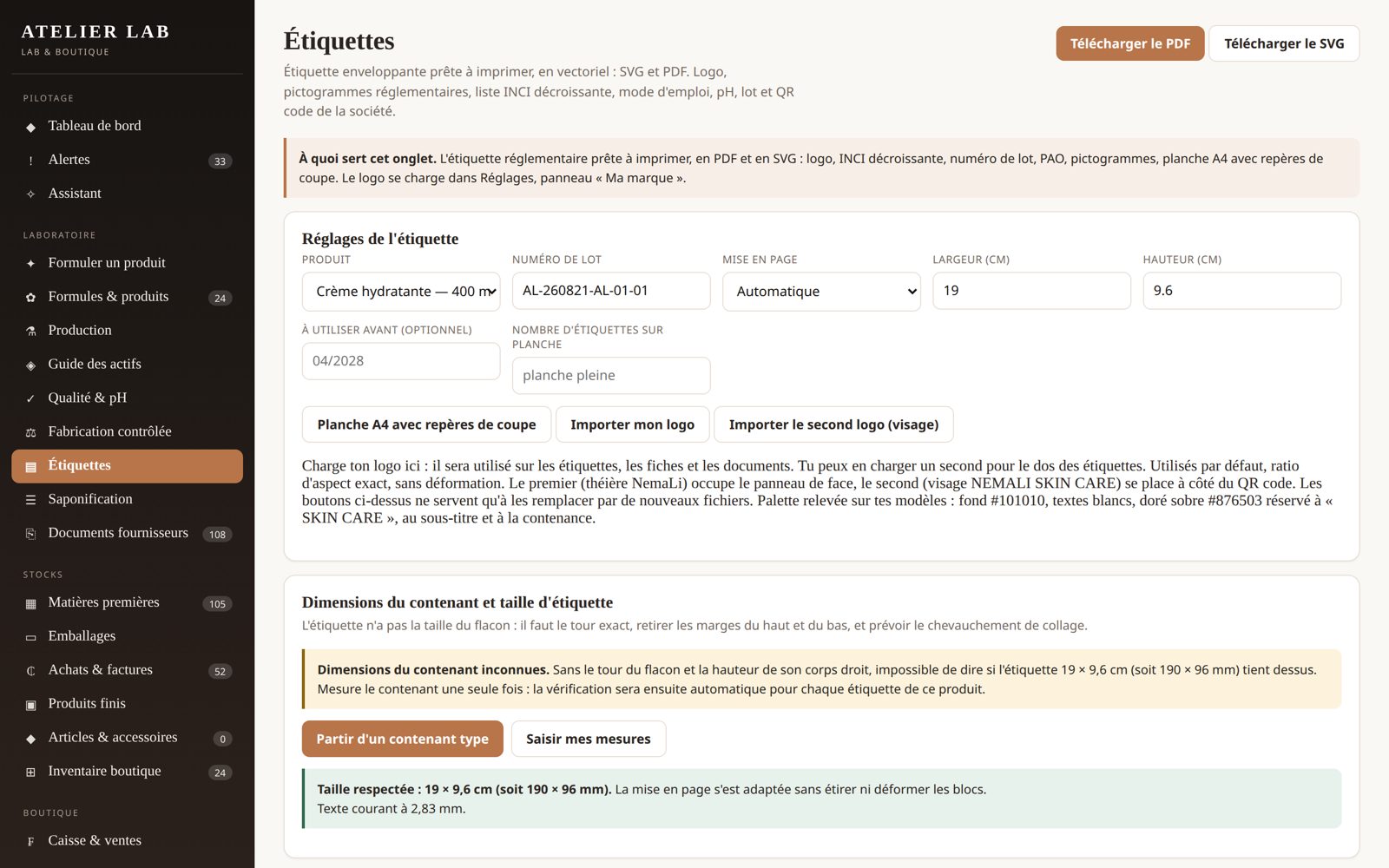Image resolution: width=1389 pixels, height=868 pixels.
Task: Focus the Largeur (cm) field
Action: click(x=1031, y=291)
